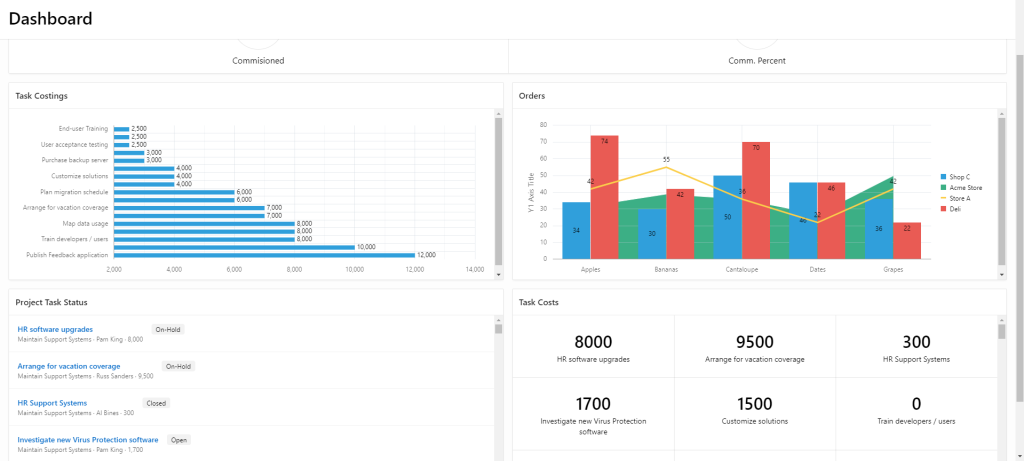Image resolution: width=1024 pixels, height=461 pixels.
Task: Open Investigate new Virus Protection software link
Action: point(88,440)
